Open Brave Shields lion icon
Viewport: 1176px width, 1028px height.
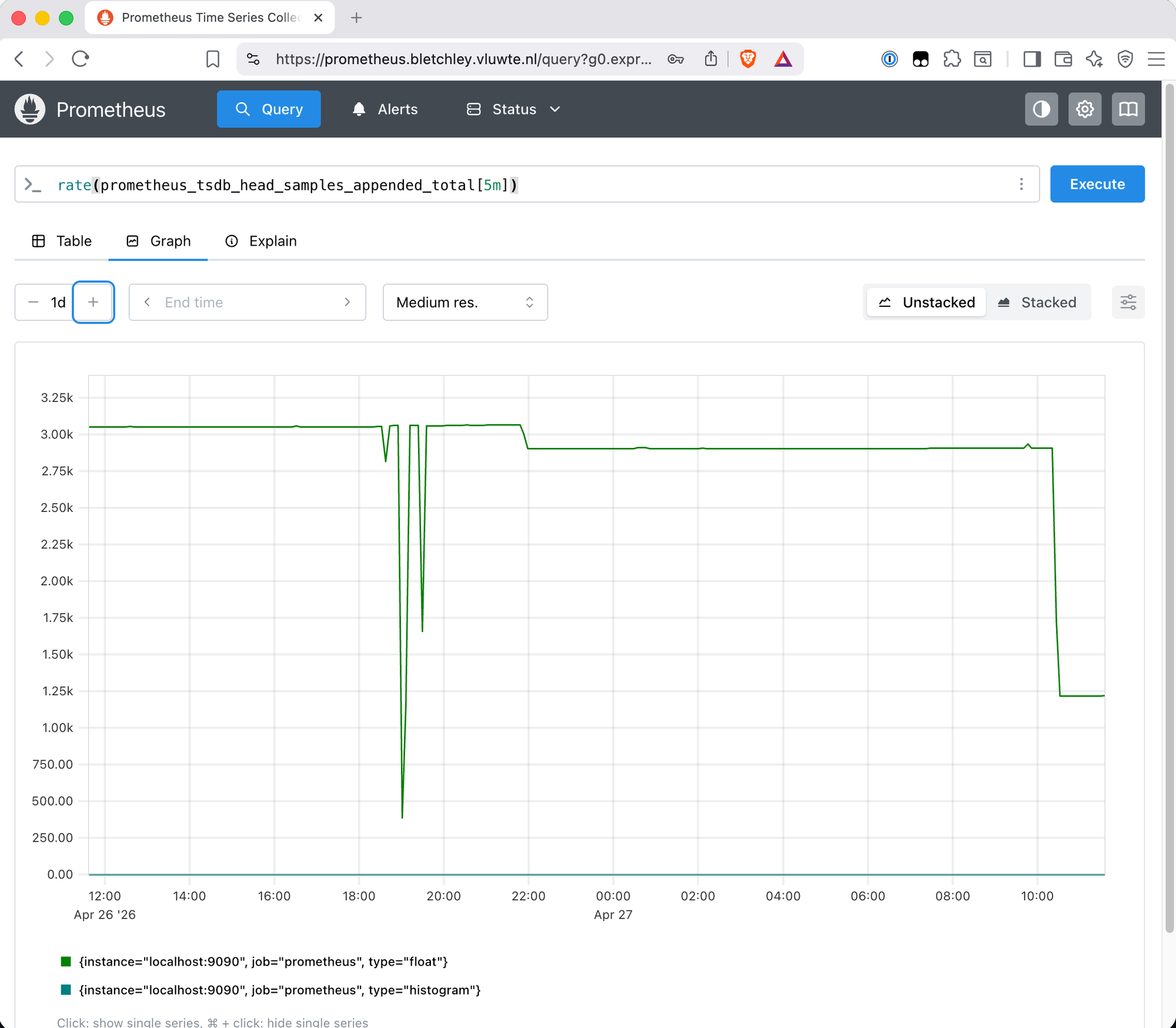(x=748, y=59)
